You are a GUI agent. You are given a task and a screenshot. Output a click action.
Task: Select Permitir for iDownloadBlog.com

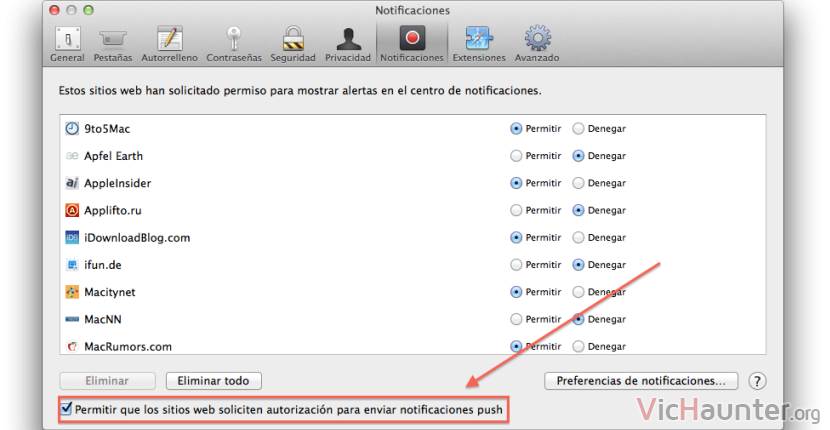click(x=516, y=238)
